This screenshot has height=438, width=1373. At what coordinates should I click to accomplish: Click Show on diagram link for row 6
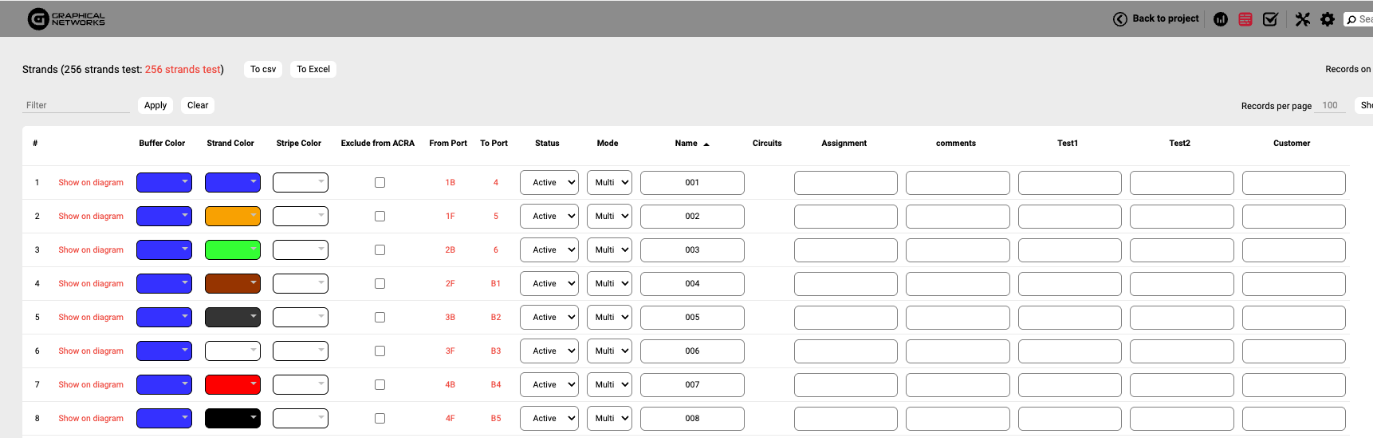(91, 351)
